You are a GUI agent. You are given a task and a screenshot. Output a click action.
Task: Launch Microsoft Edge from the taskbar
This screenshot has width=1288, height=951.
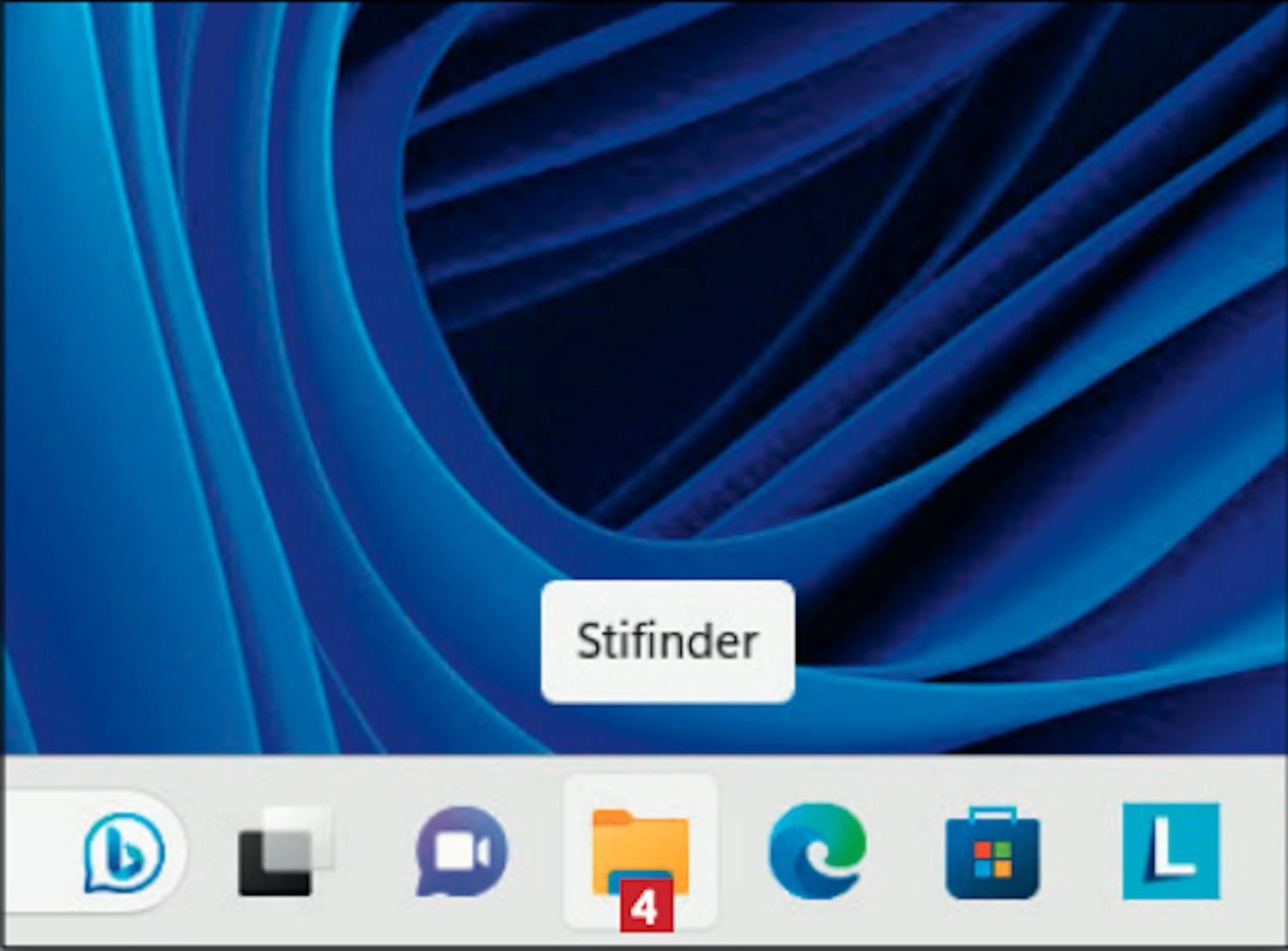coord(817,851)
